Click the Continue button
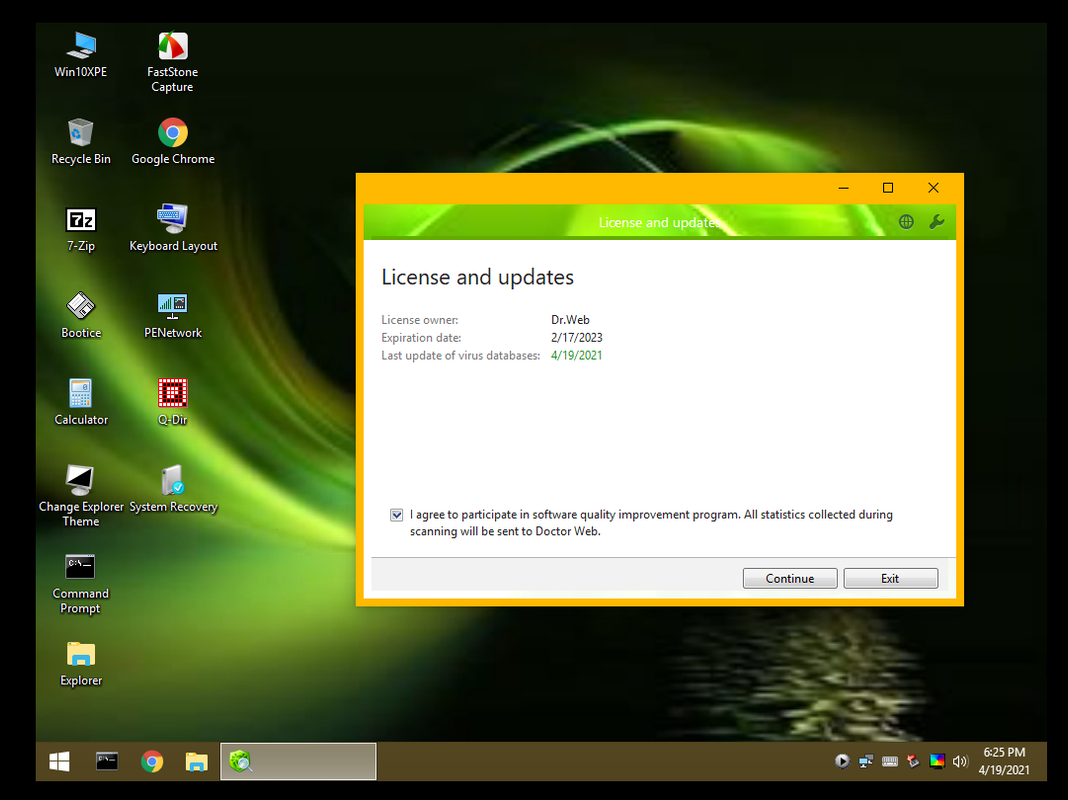Image resolution: width=1068 pixels, height=800 pixels. (x=790, y=578)
